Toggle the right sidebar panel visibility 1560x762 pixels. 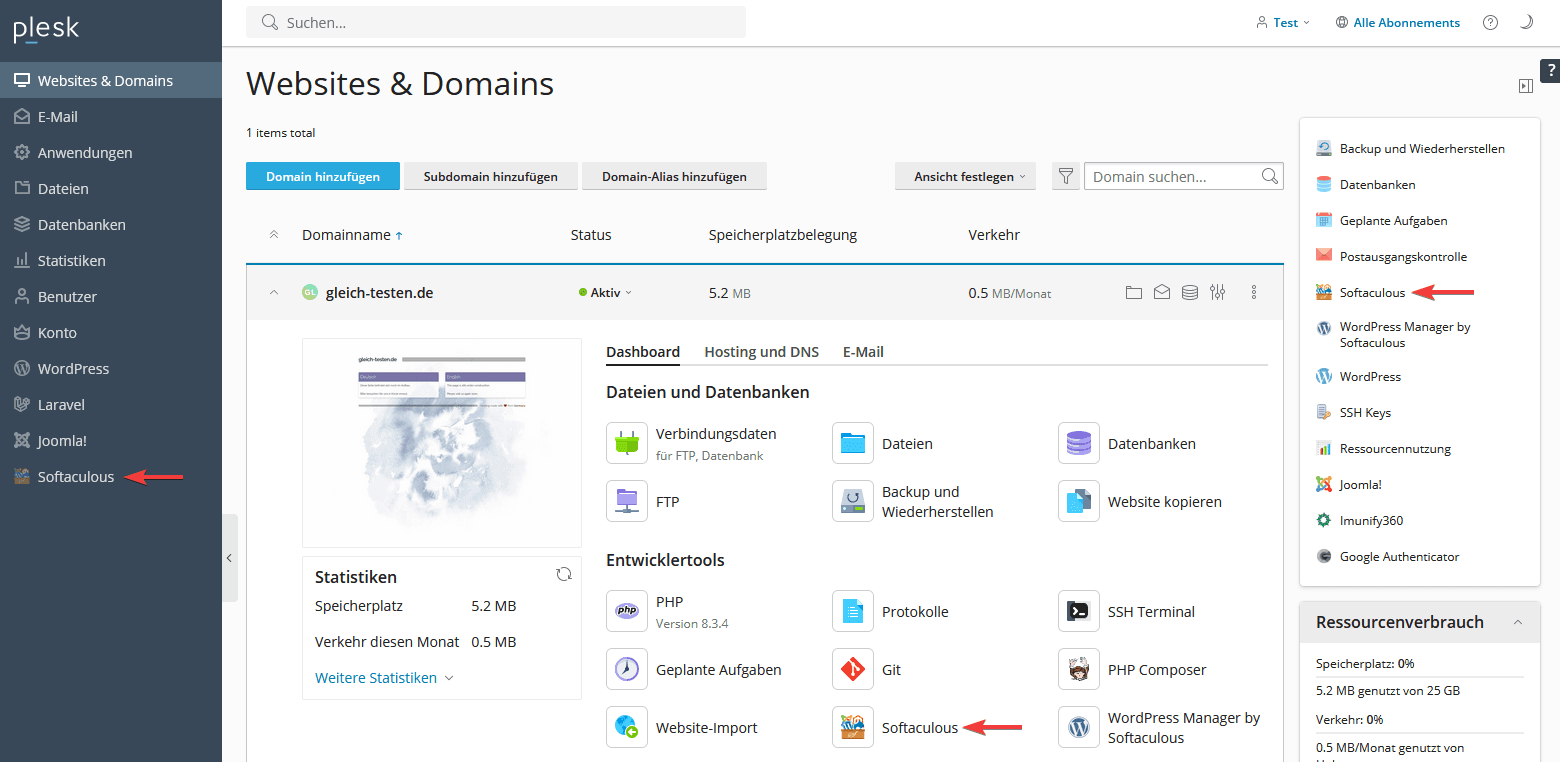point(1525,86)
